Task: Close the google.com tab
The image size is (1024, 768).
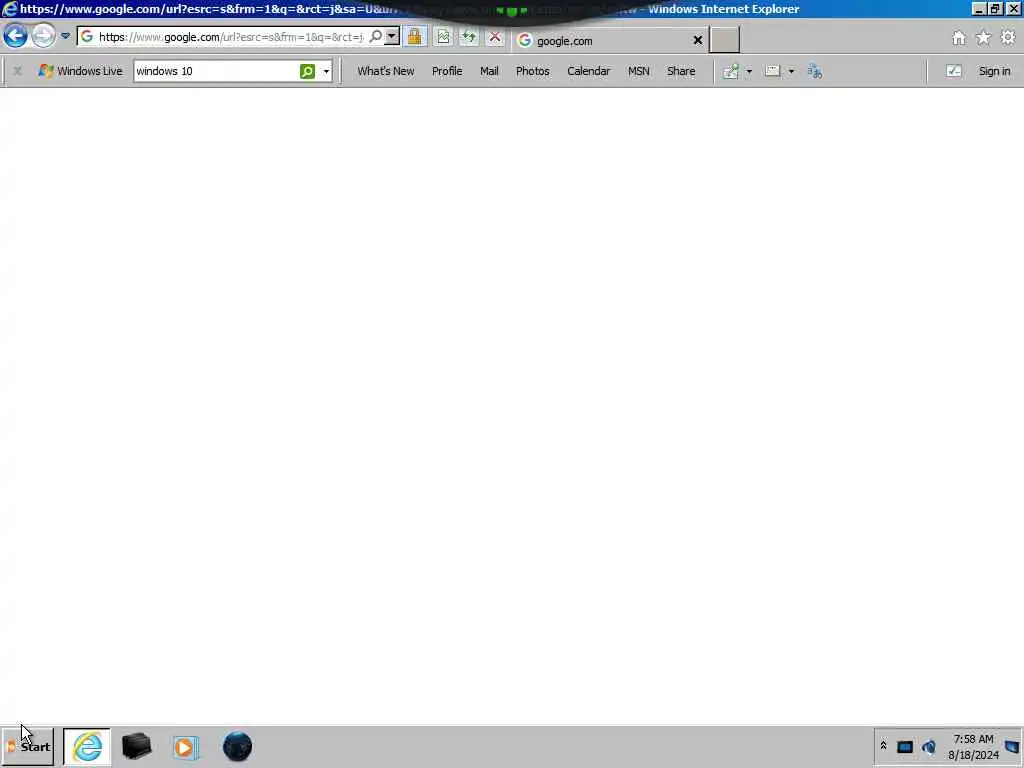Action: 697,40
